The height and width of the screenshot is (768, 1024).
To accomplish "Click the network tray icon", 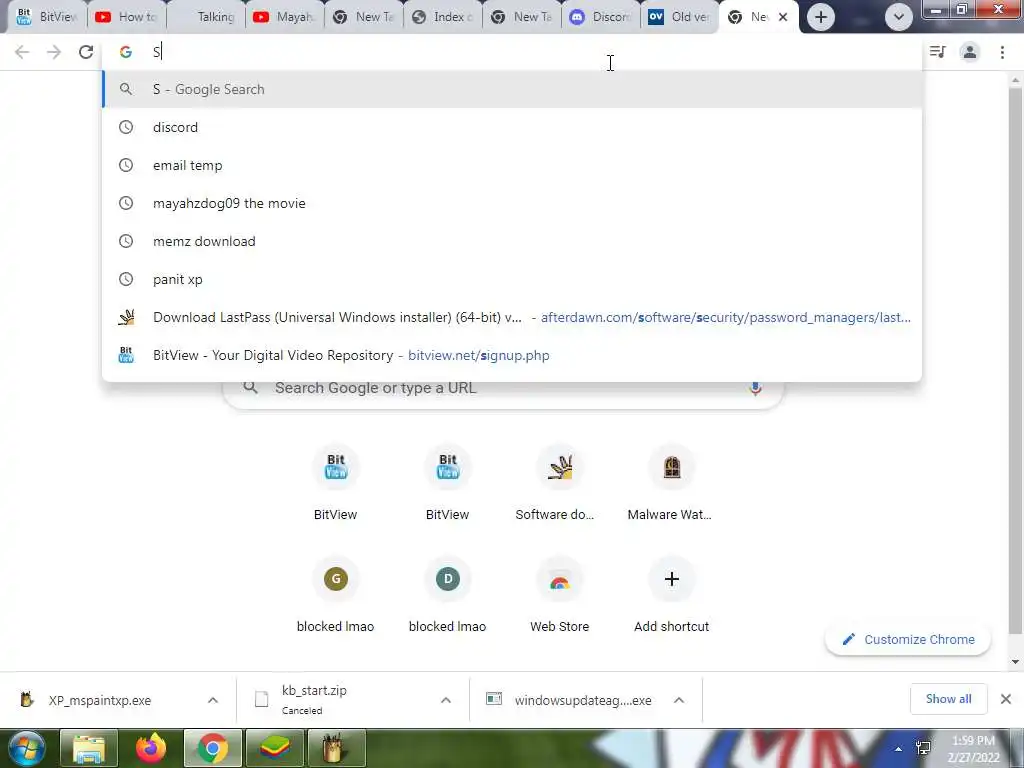I will coord(923,748).
